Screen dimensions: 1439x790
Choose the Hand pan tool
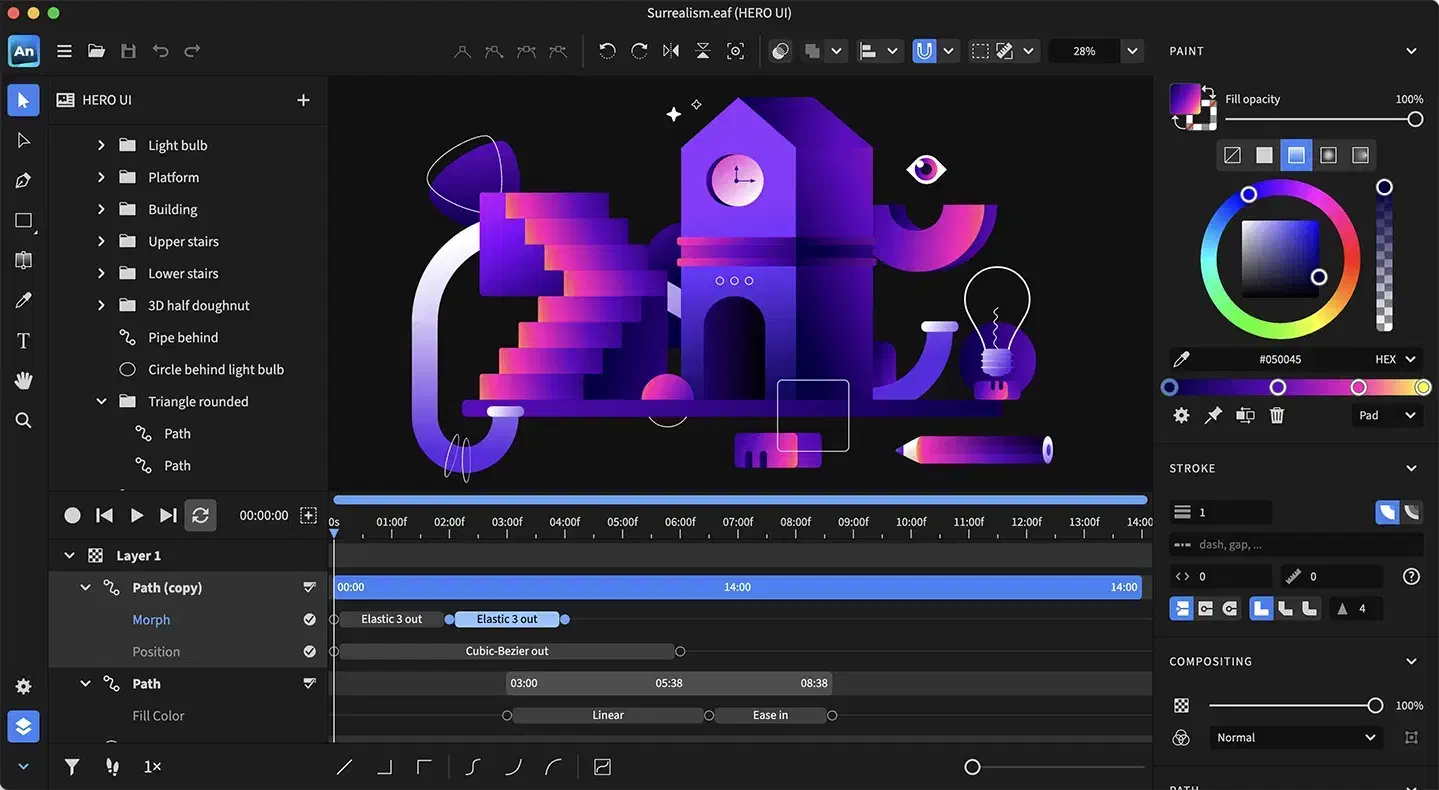(23, 381)
